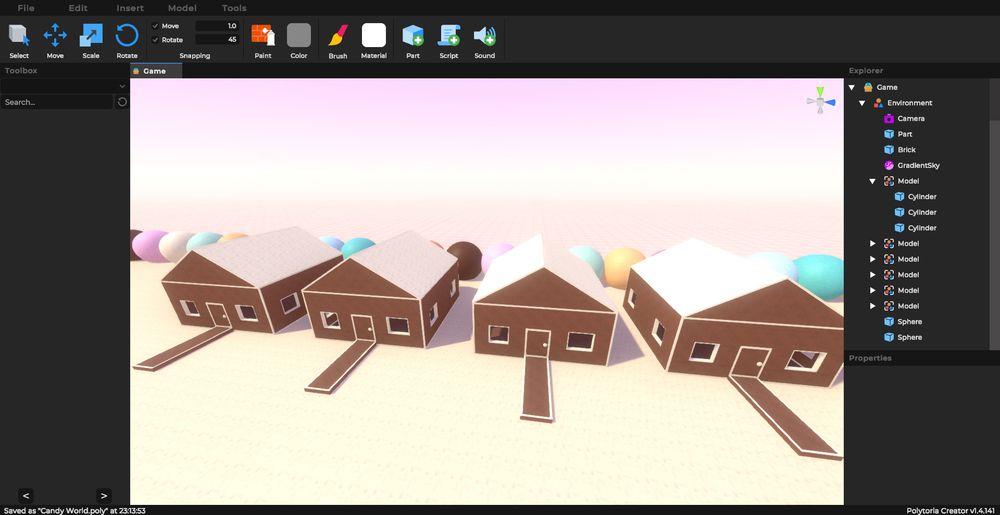Viewport: 1000px width, 515px height.
Task: Toggle the Move snapping checkbox
Action: pos(155,26)
